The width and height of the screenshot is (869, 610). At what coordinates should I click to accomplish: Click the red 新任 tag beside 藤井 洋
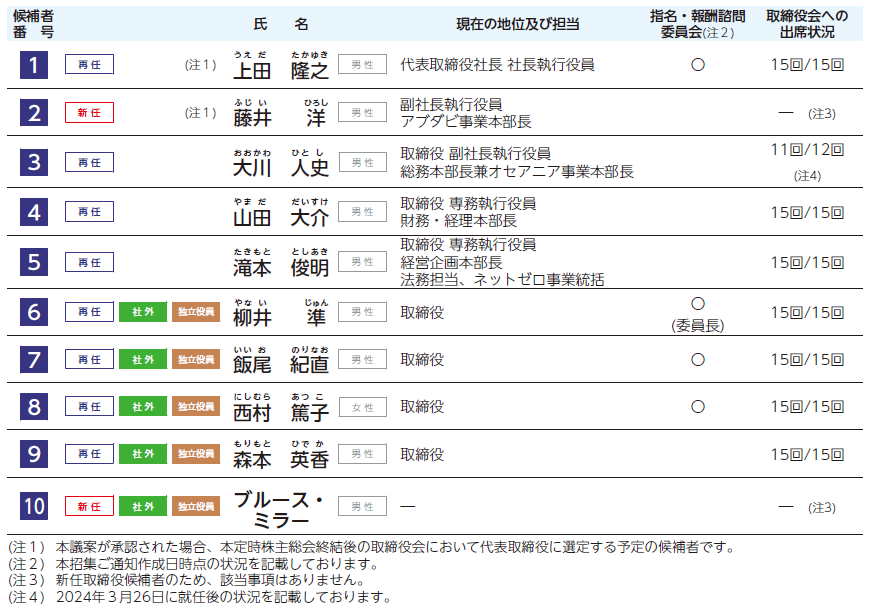(x=89, y=113)
